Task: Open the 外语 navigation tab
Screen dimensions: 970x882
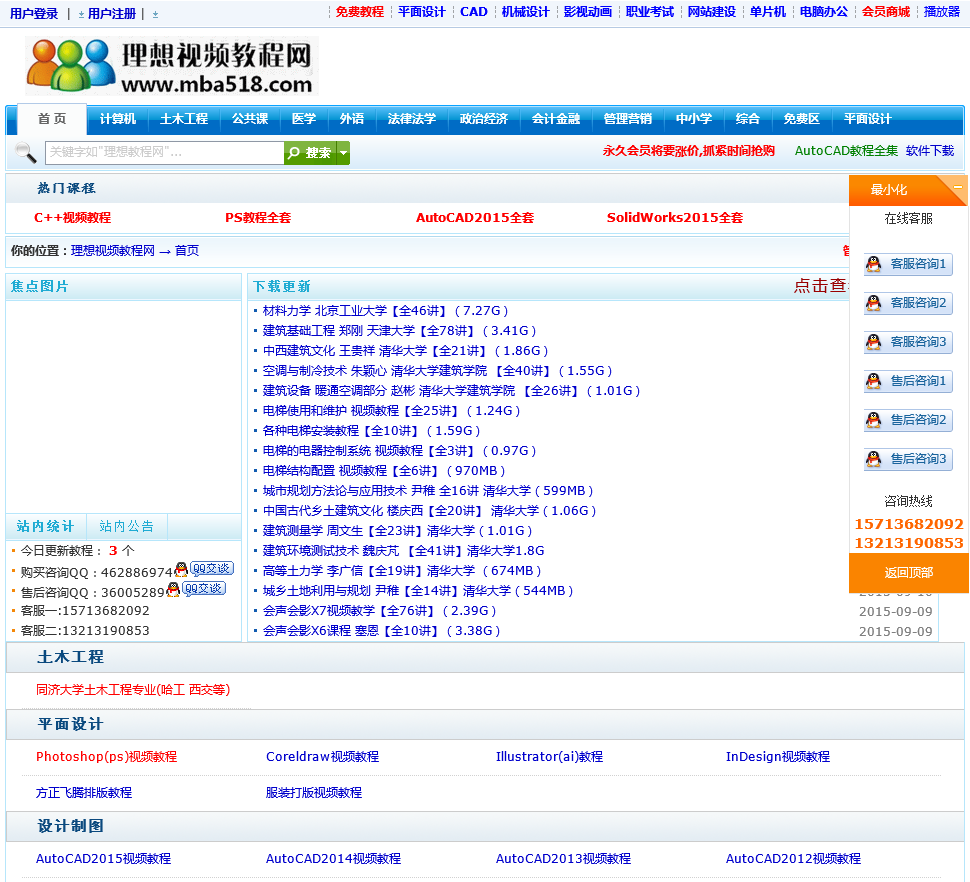Action: (351, 119)
